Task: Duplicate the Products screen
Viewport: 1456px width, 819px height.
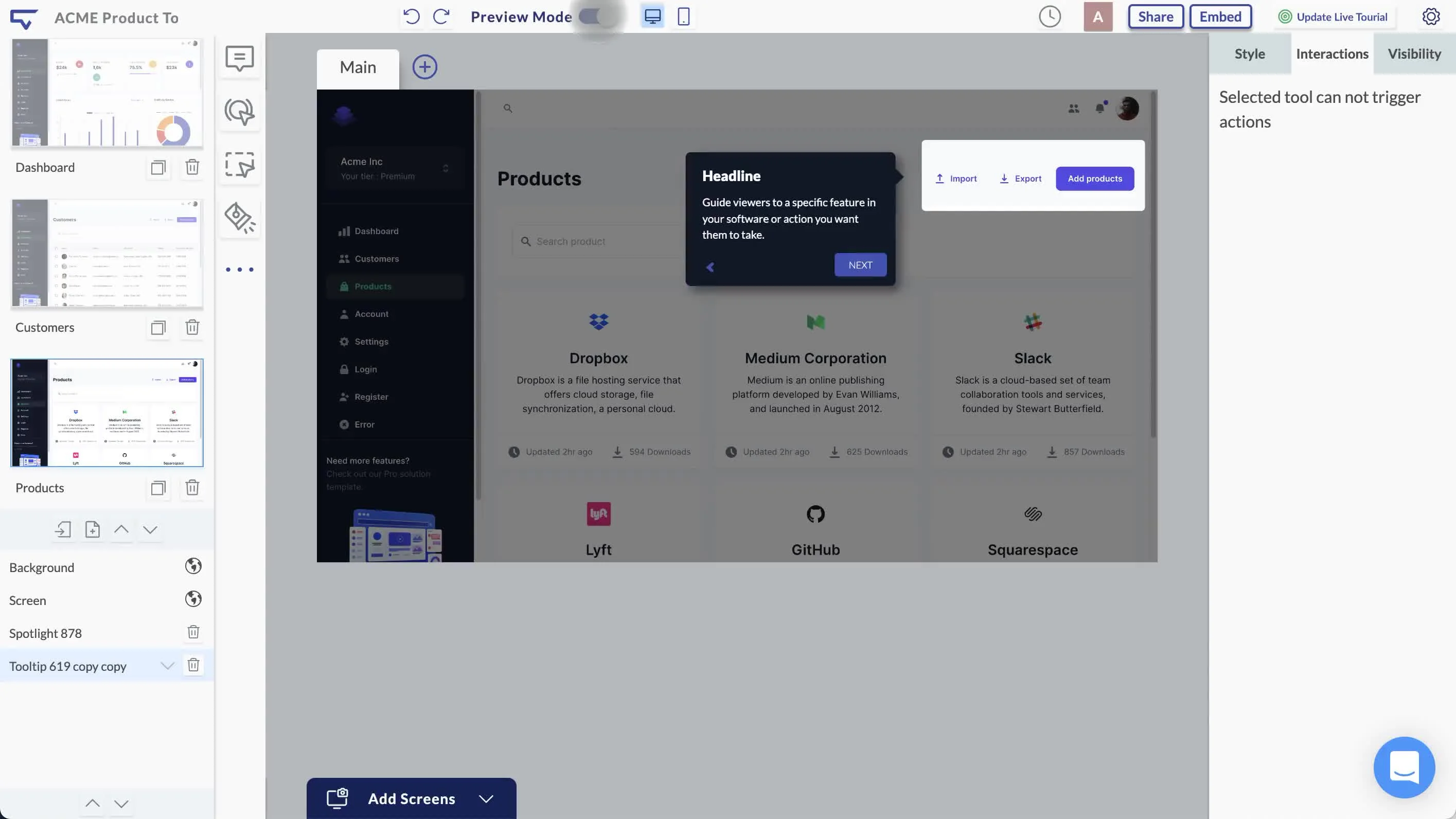Action: tap(158, 488)
